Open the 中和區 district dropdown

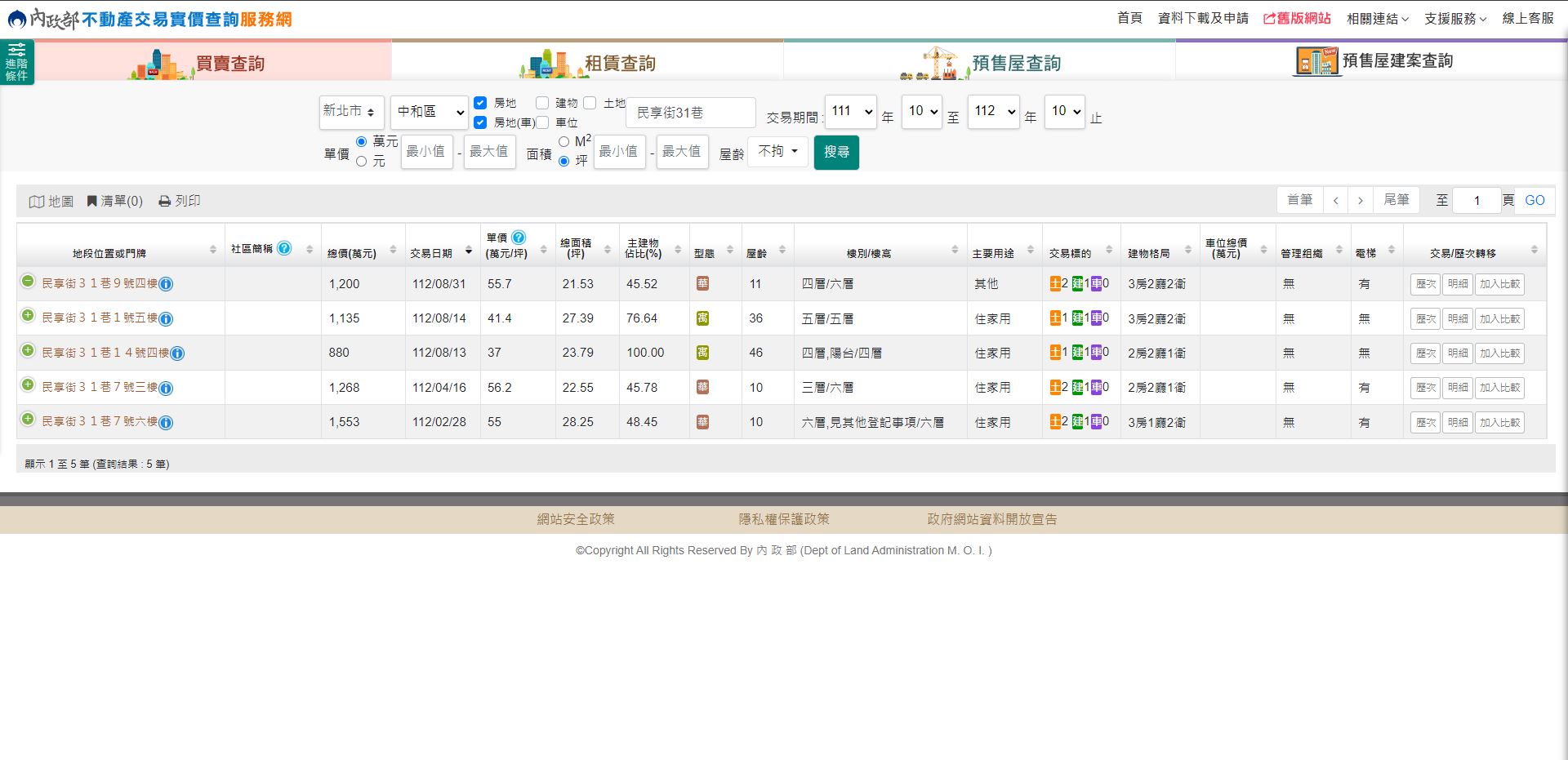(429, 112)
